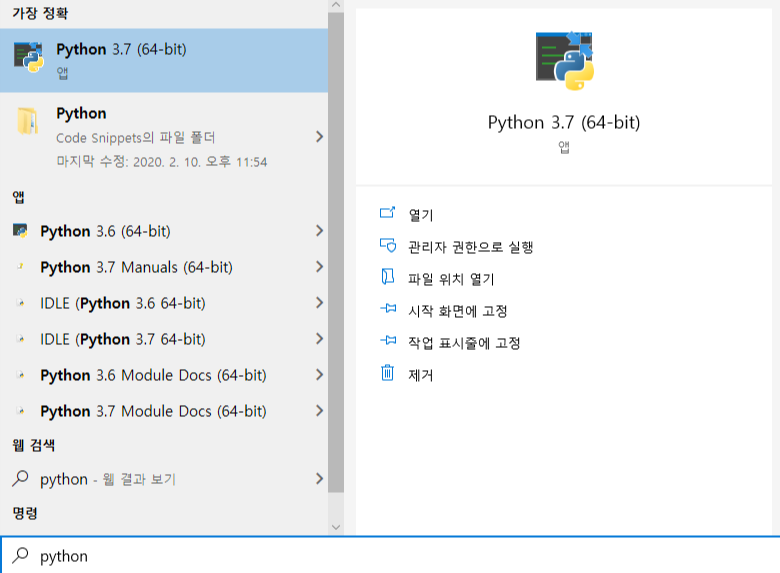This screenshot has height=573, width=780.
Task: Expand the Python folder result arrow
Action: [319, 137]
